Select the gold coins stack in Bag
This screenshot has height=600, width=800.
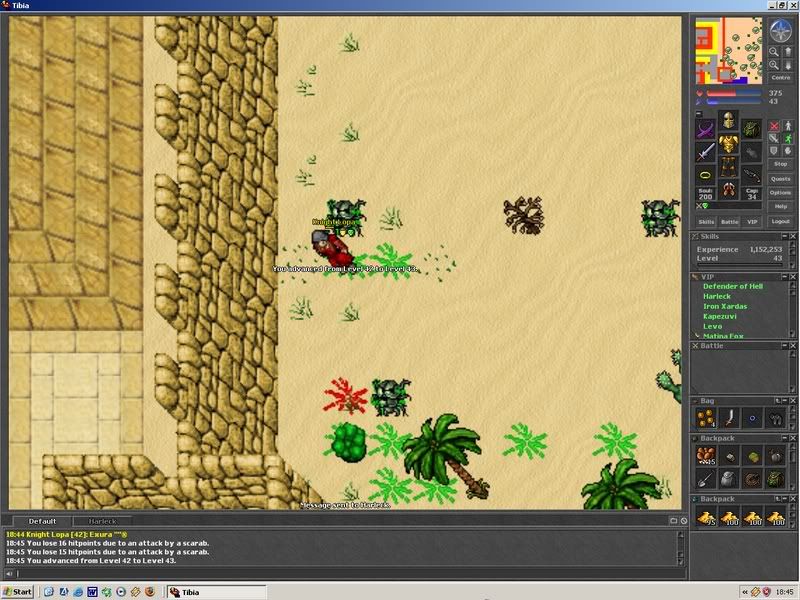click(706, 418)
